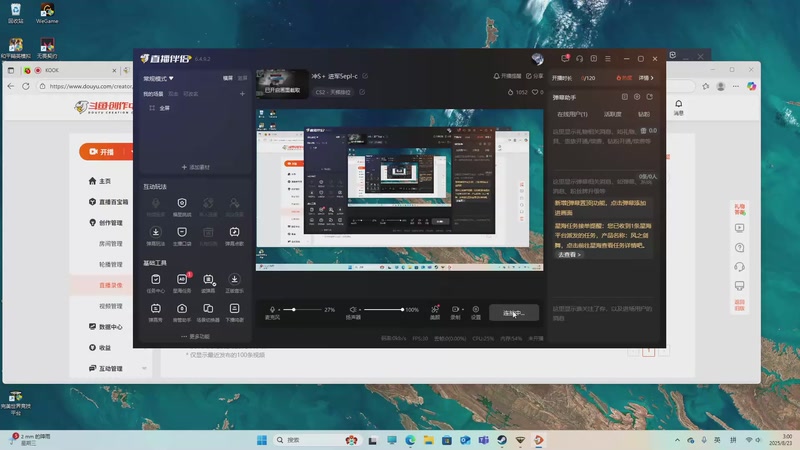Image resolution: width=800 pixels, height=450 pixels.
Task: Open 详情 details chevron
Action: click(x=646, y=78)
